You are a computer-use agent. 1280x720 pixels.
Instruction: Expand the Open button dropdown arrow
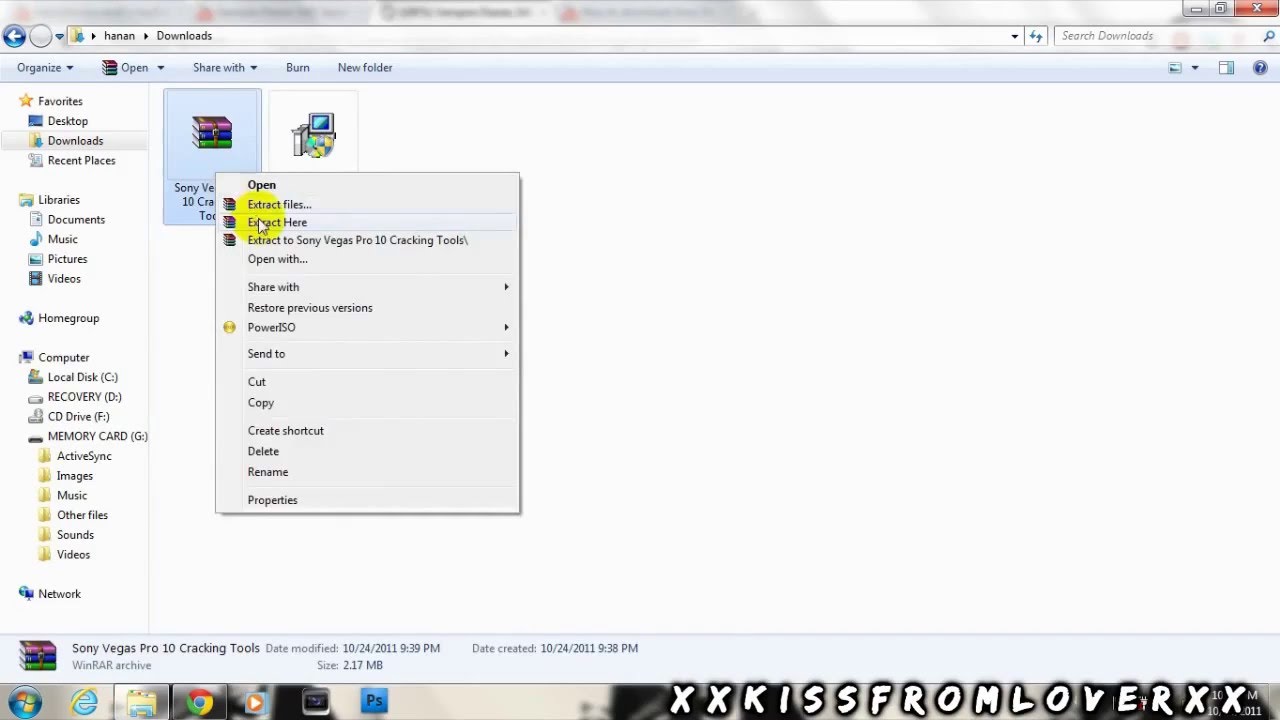160,68
